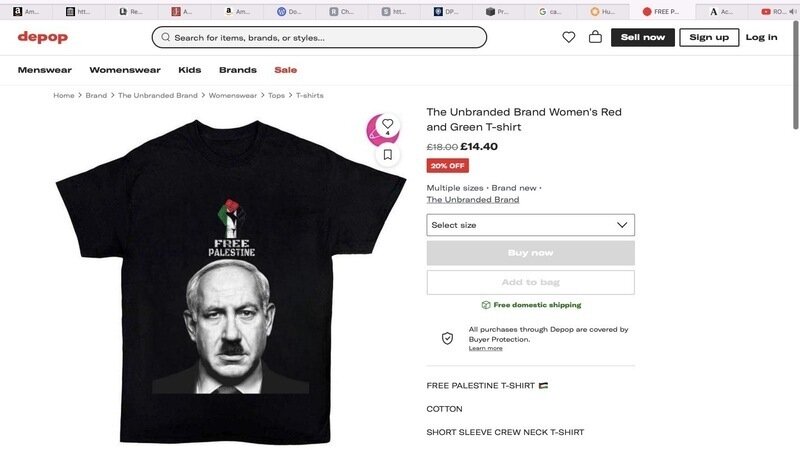The width and height of the screenshot is (800, 450).
Task: Click the Sell now button
Action: click(643, 37)
